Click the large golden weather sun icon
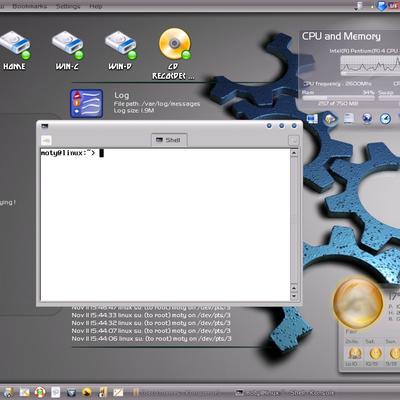This screenshot has width=400, height=400. click(358, 302)
